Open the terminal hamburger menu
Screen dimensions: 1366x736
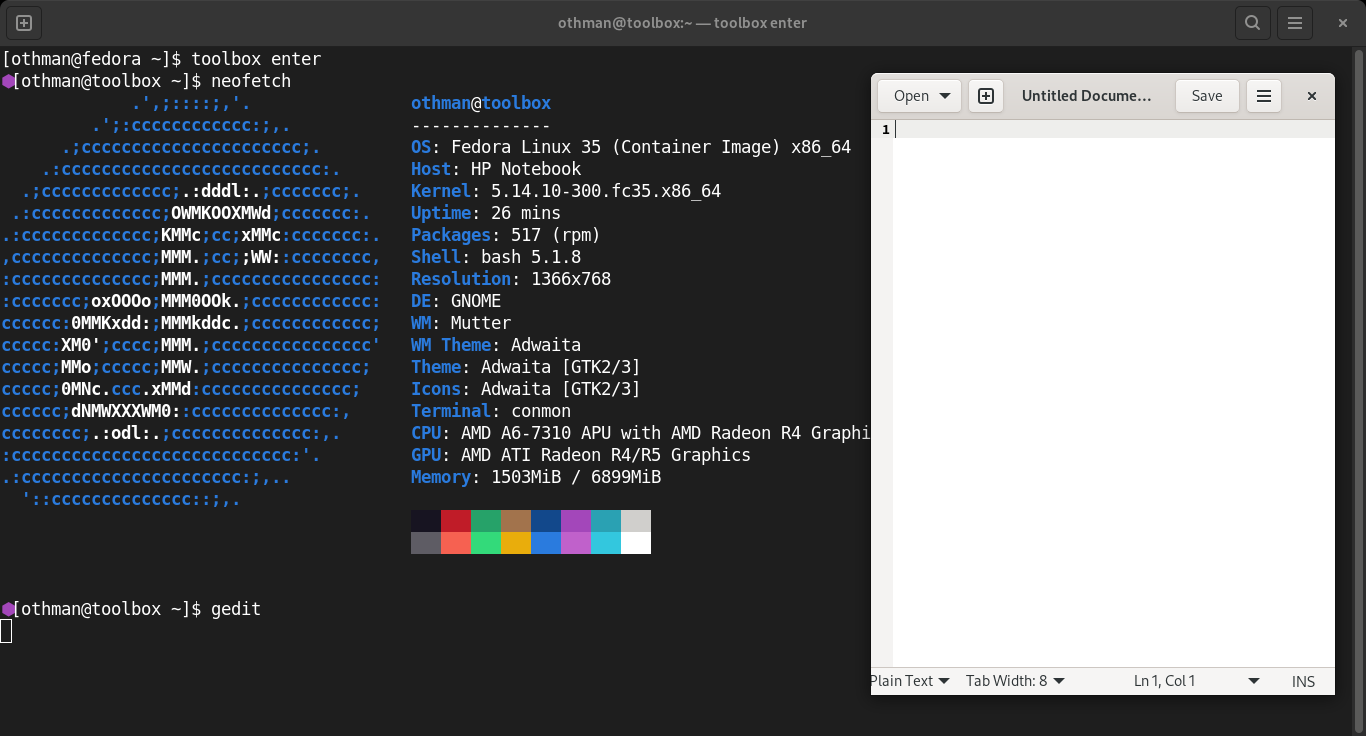click(x=1294, y=23)
